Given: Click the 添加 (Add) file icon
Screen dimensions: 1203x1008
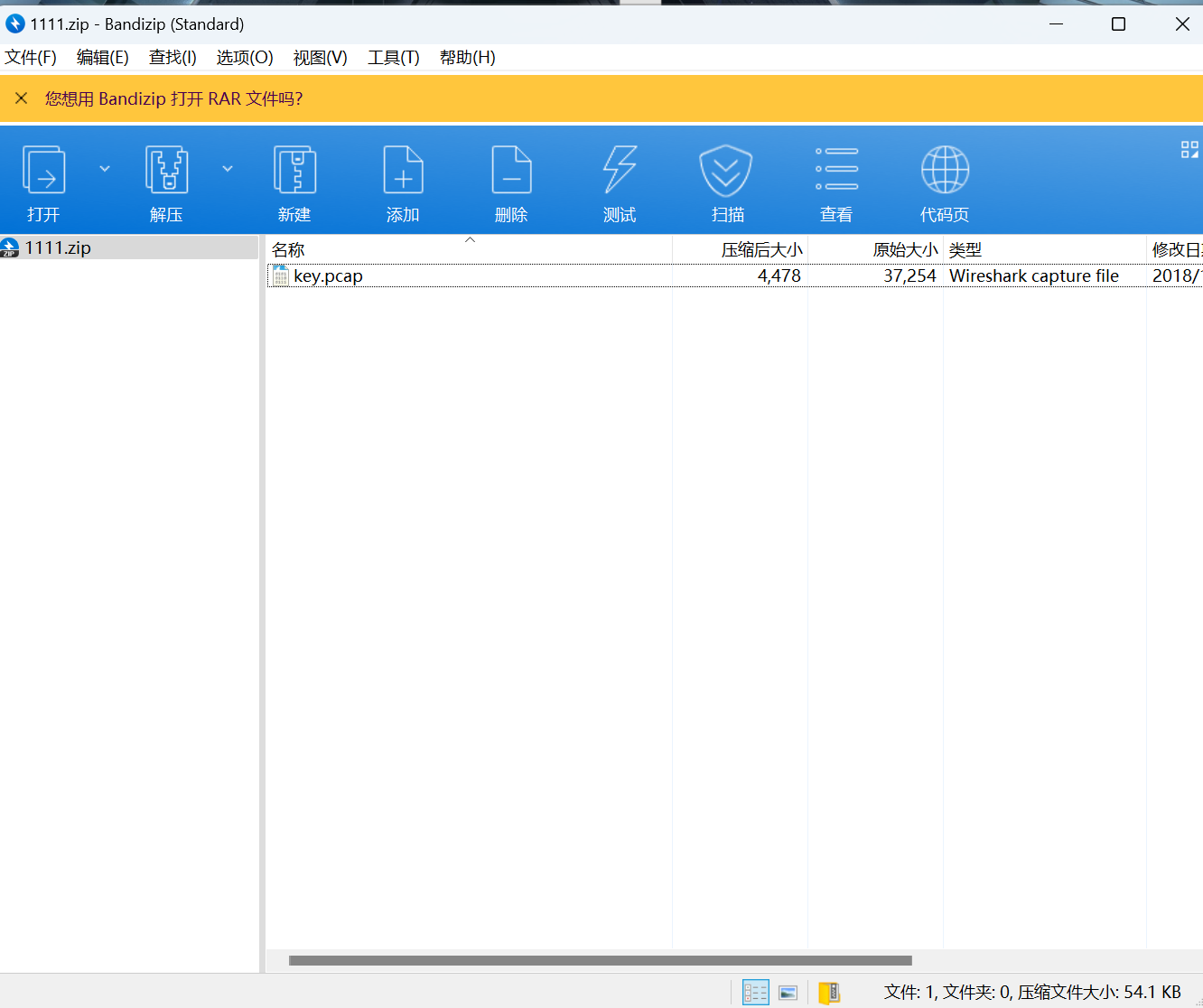Looking at the screenshot, I should (403, 170).
